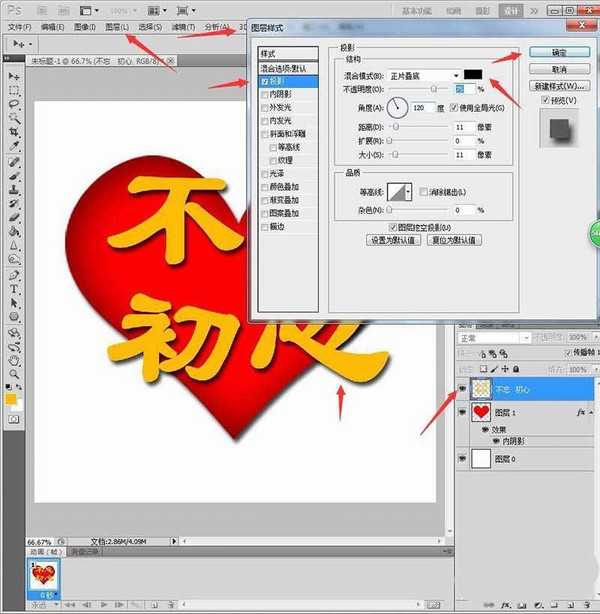Select the Horizontal Type tool
This screenshot has height=614, width=600.
tap(14, 288)
